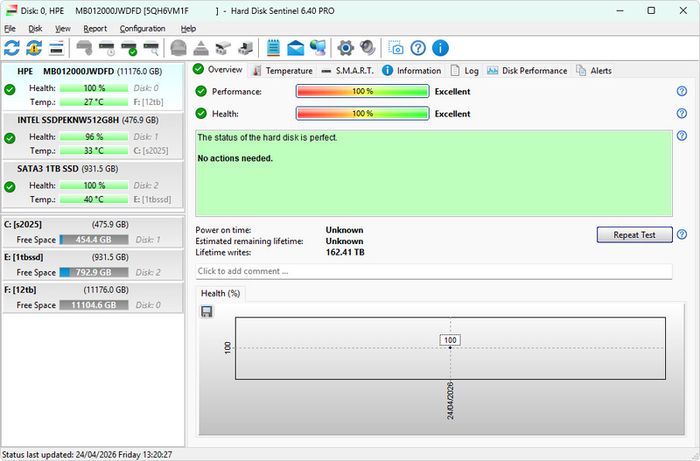Image resolution: width=700 pixels, height=461 pixels.
Task: Open the blue notepad report icon
Action: 273,48
